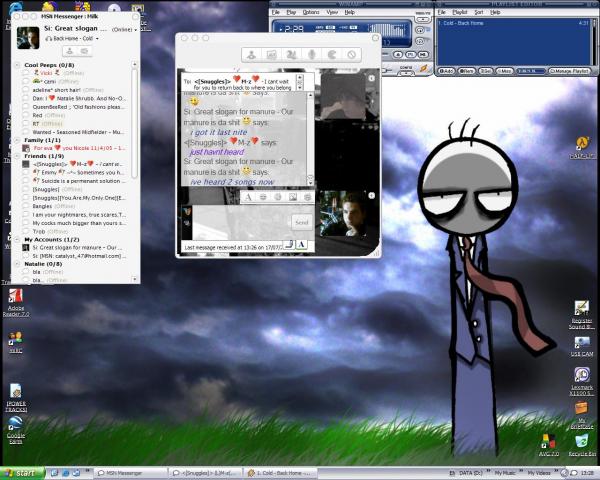Open Lexmark X1100 desktop icon
The height and width of the screenshot is (480, 600).
click(582, 381)
